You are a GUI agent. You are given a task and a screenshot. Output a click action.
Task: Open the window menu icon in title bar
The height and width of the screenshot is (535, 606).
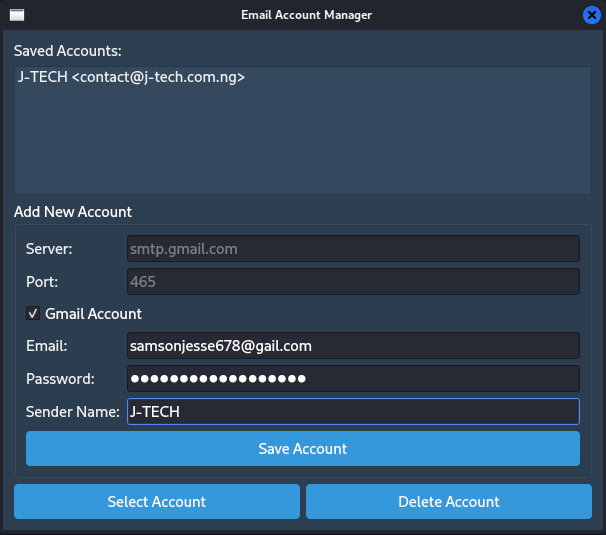click(x=16, y=15)
